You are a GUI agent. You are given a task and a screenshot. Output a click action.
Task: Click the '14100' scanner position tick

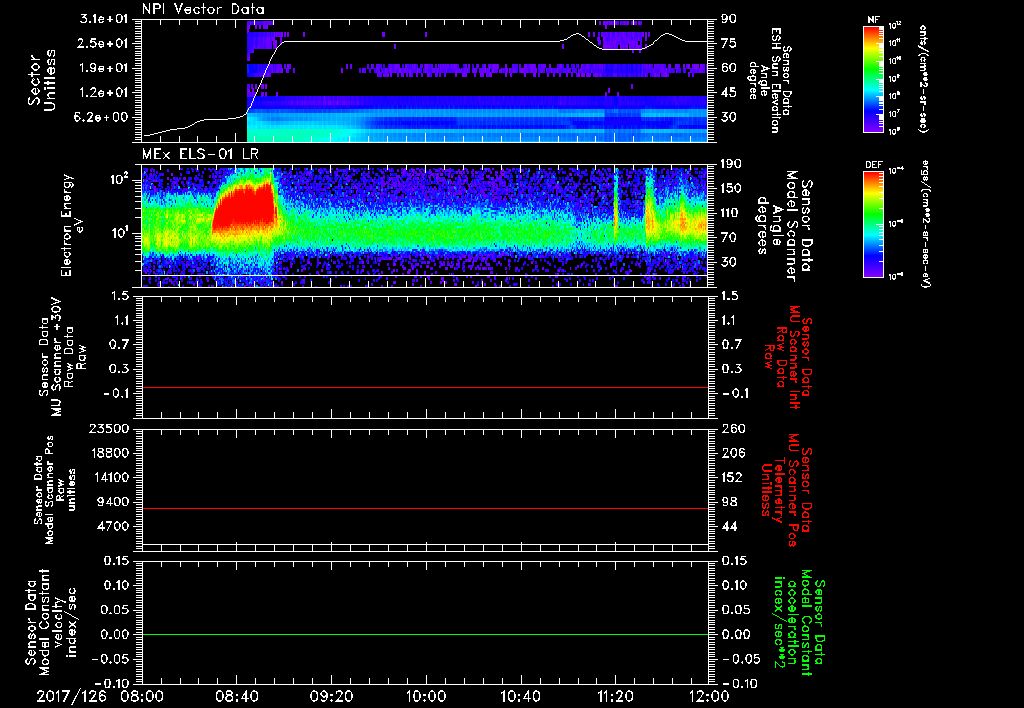[108, 477]
